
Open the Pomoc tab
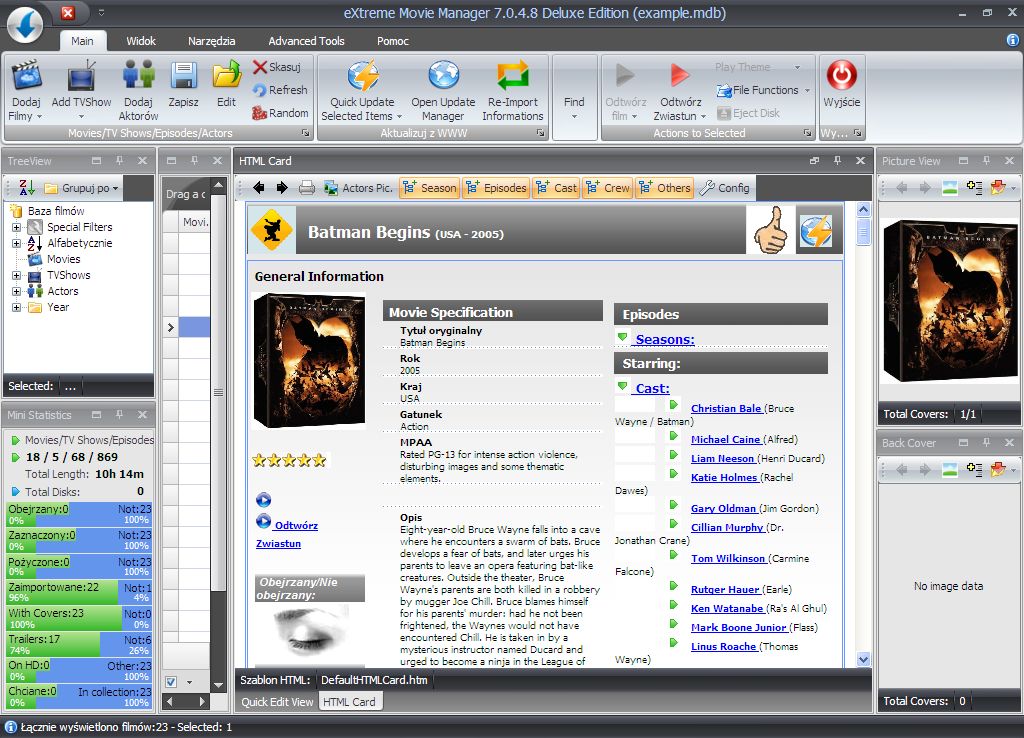pyautogui.click(x=392, y=40)
